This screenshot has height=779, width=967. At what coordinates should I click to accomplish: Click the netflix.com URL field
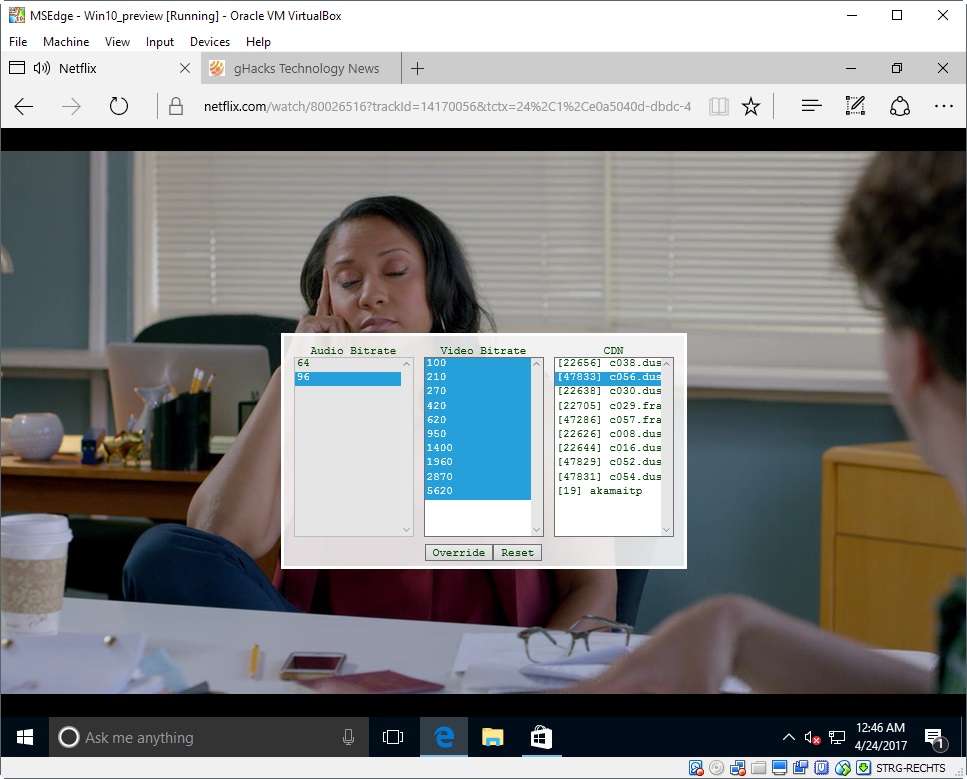448,107
